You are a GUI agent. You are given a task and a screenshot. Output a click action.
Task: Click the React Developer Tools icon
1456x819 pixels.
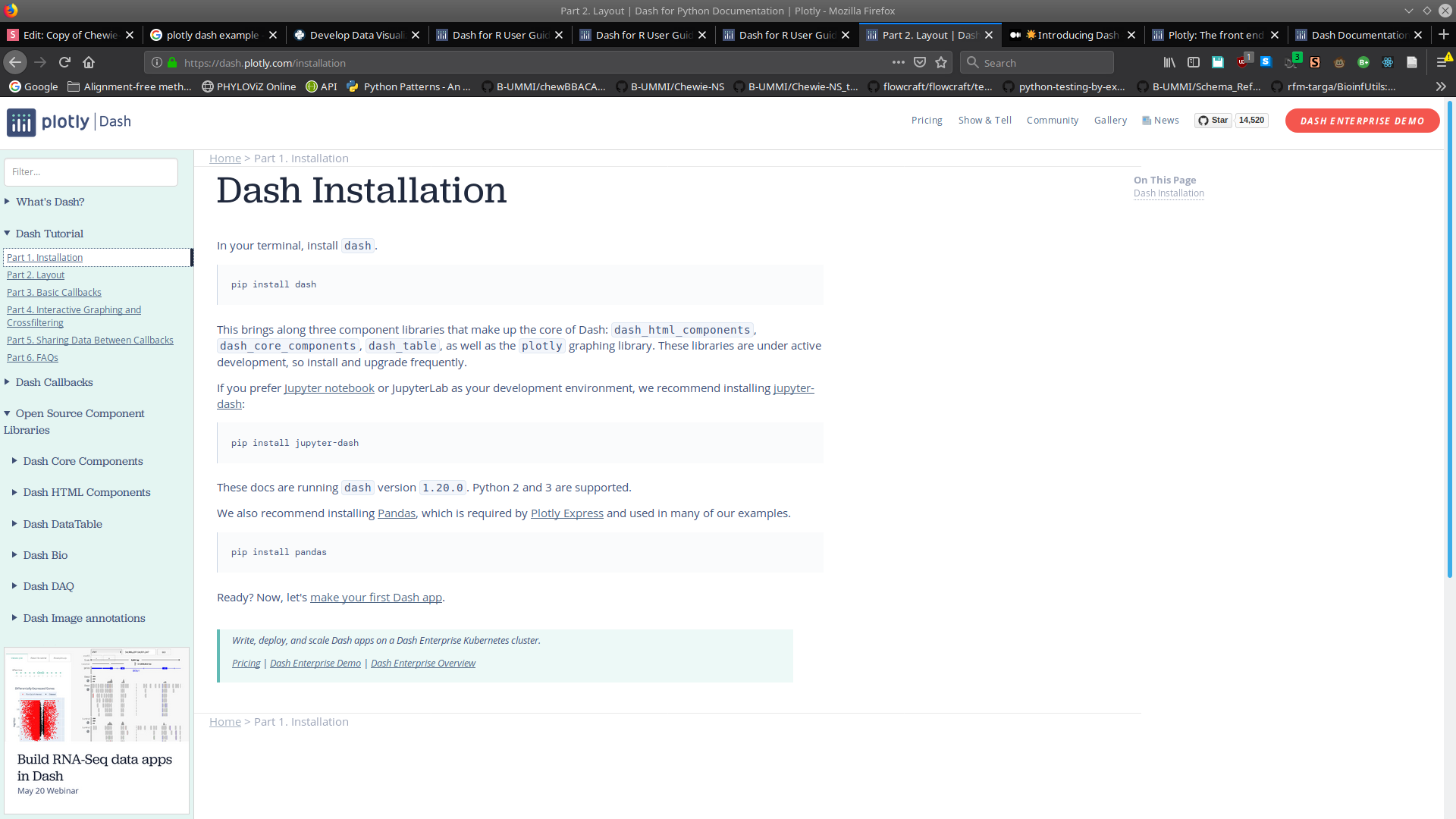click(x=1388, y=62)
